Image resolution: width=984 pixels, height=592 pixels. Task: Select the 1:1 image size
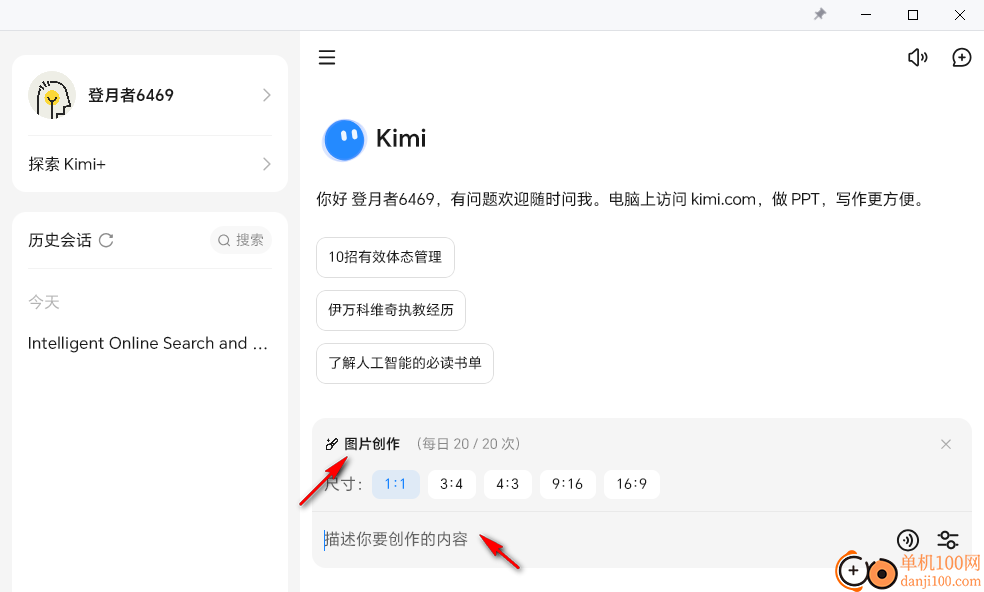[x=395, y=484]
